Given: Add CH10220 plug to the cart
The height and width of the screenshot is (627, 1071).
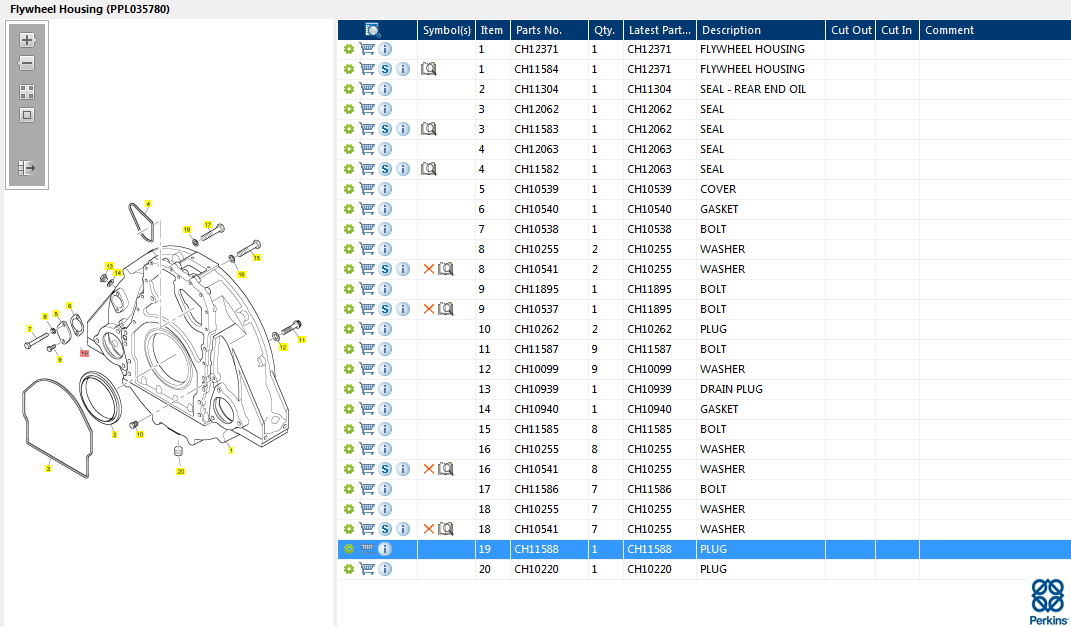Looking at the screenshot, I should tap(367, 569).
